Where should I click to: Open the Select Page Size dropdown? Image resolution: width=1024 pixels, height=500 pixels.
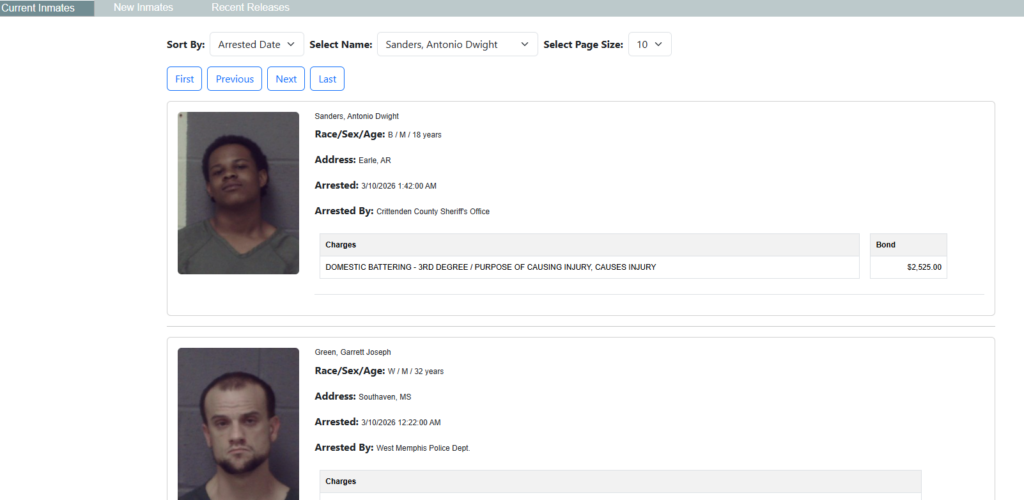[650, 44]
